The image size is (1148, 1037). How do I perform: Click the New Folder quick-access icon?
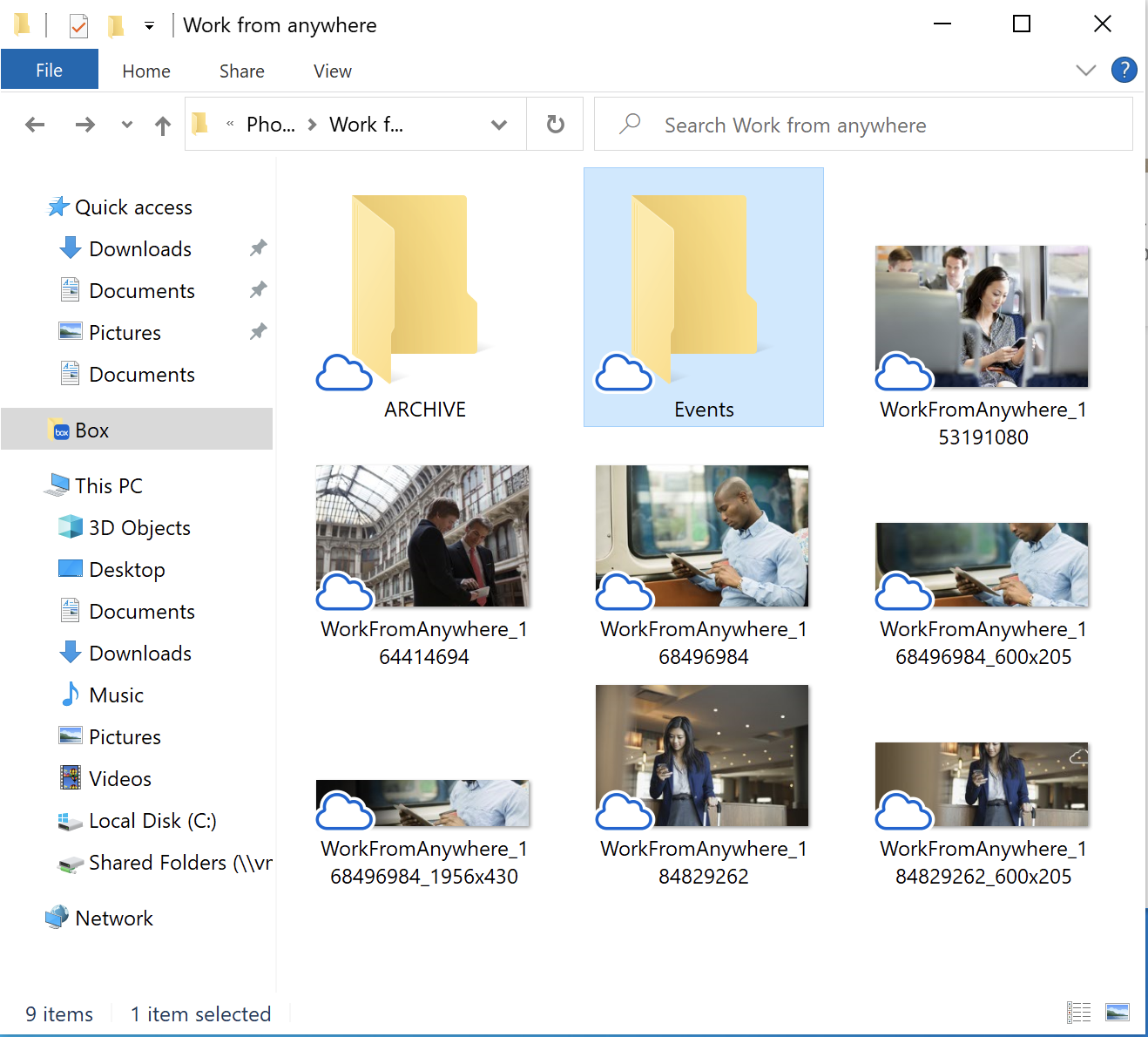click(115, 25)
